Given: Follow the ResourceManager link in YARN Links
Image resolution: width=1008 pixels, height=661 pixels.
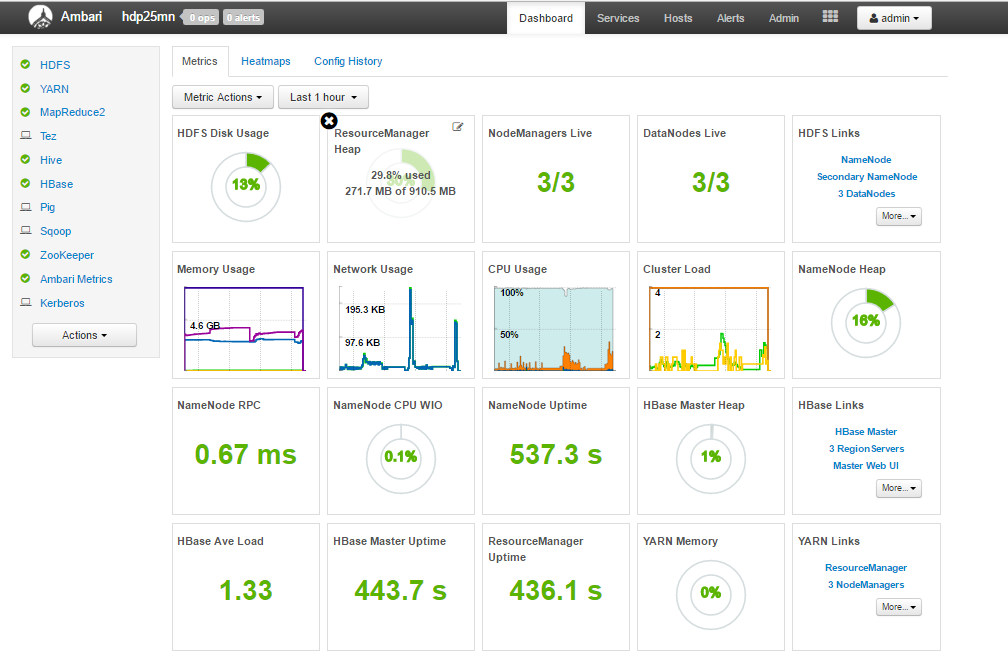Looking at the screenshot, I should pyautogui.click(x=866, y=568).
